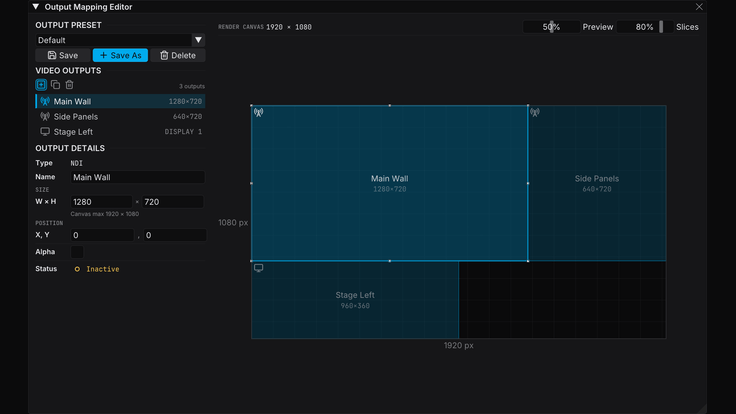Delete selected video output trash icon

pos(69,85)
